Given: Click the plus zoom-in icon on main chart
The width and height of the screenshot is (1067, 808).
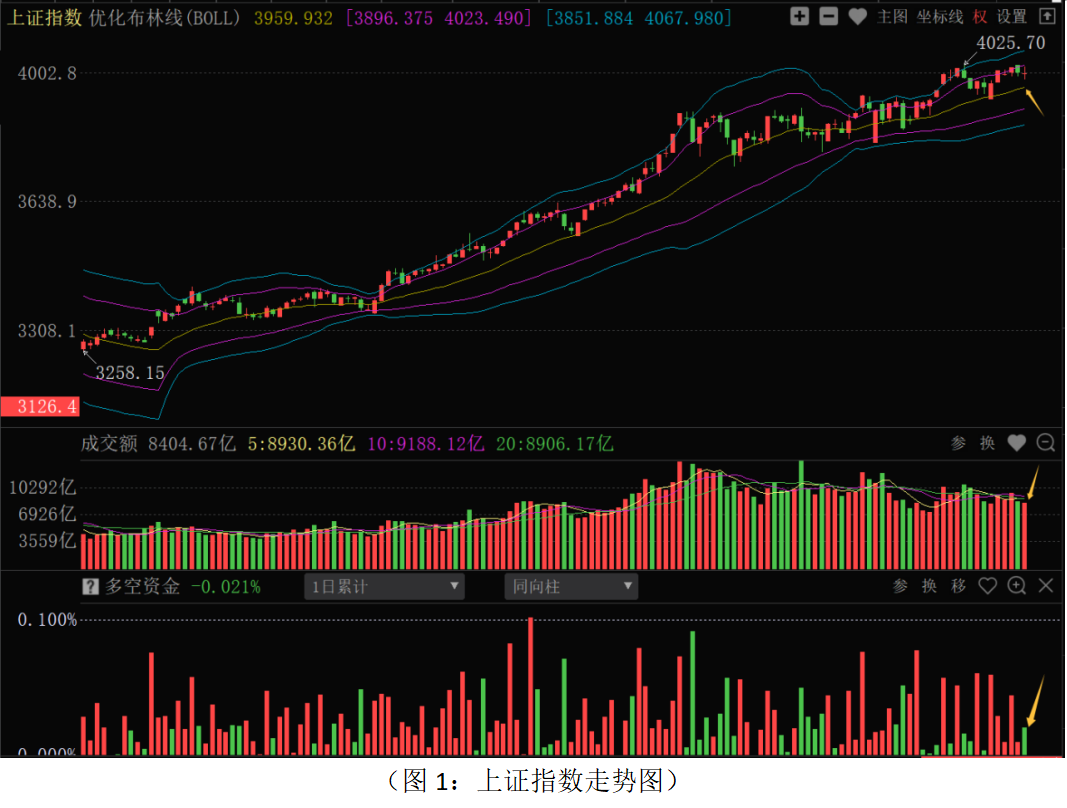Looking at the screenshot, I should pyautogui.click(x=799, y=16).
